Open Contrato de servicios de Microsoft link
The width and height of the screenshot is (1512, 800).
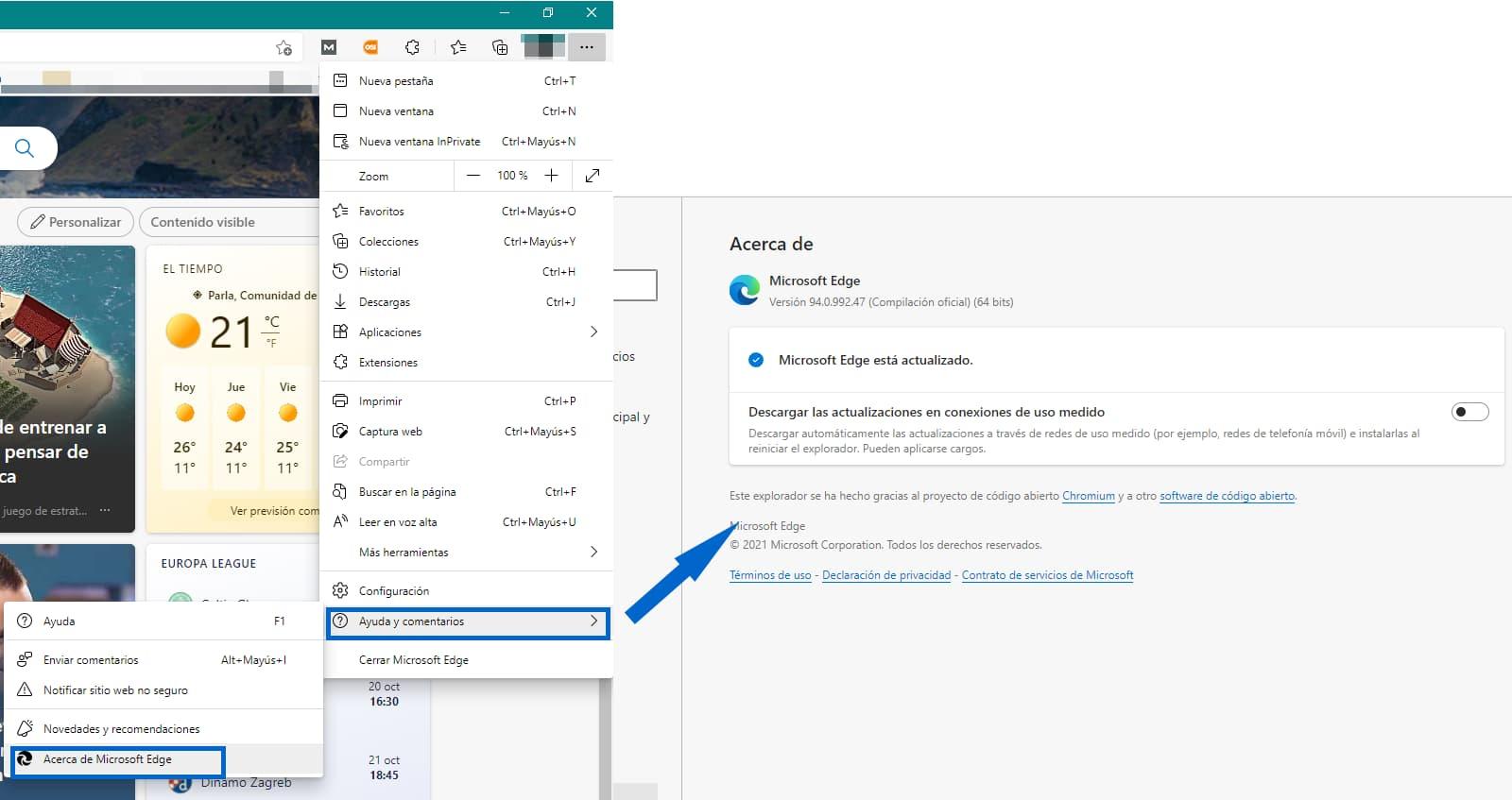(x=1047, y=575)
